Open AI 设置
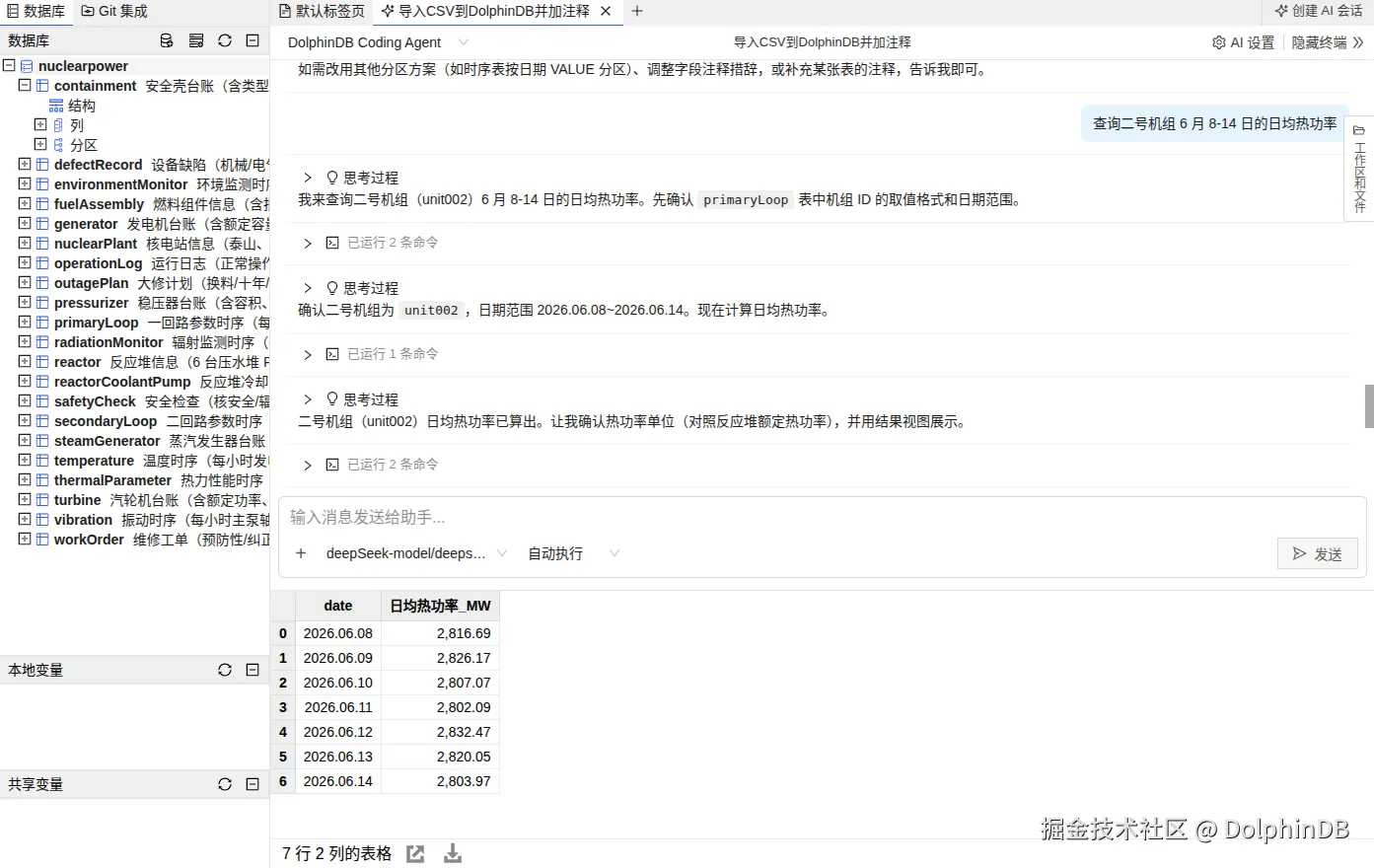Viewport: 1374px width, 868px height. click(x=1243, y=42)
